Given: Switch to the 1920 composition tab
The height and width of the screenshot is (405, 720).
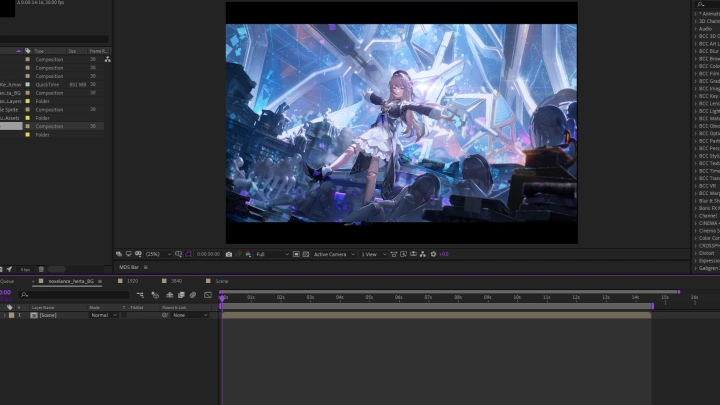Looking at the screenshot, I should [132, 281].
